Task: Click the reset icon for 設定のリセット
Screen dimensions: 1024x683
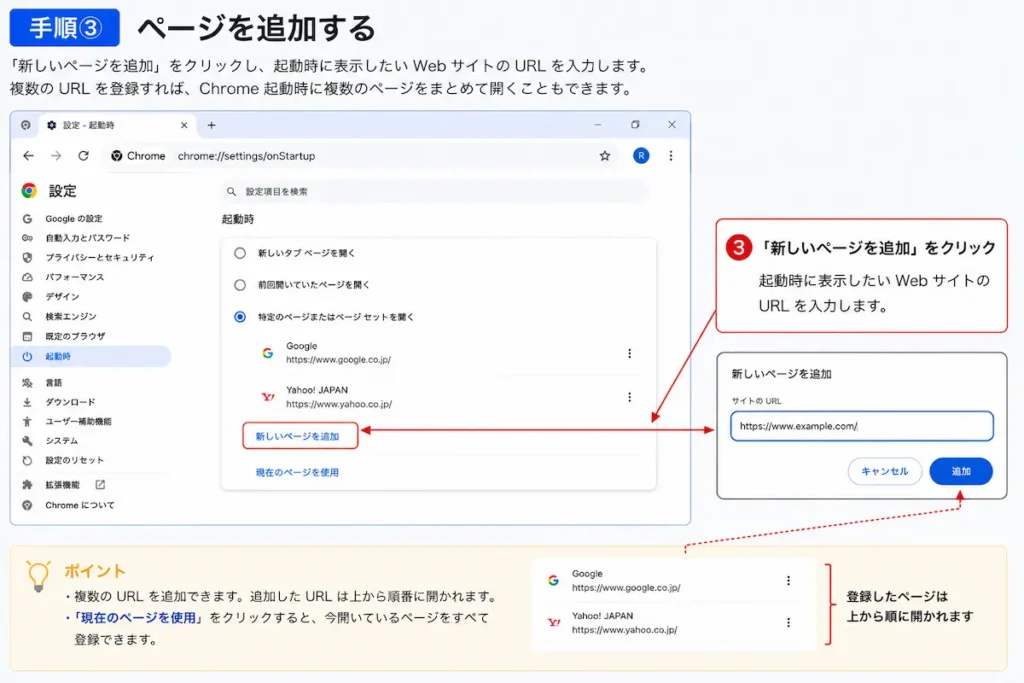Action: (27, 460)
